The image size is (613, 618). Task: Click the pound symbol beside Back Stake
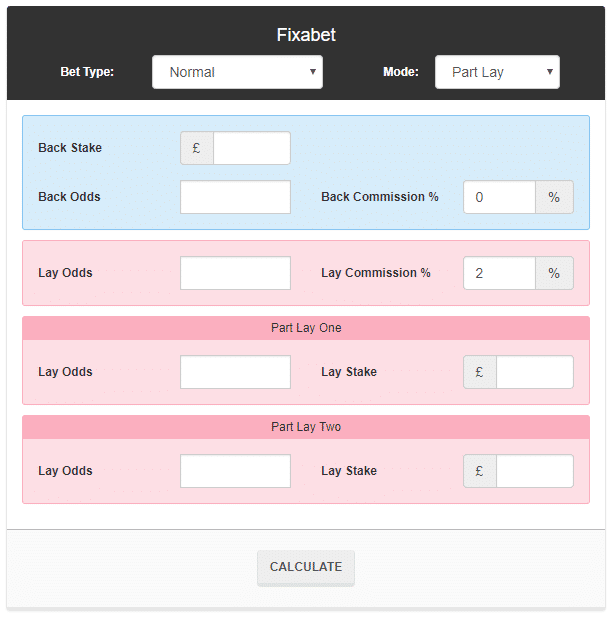[197, 148]
